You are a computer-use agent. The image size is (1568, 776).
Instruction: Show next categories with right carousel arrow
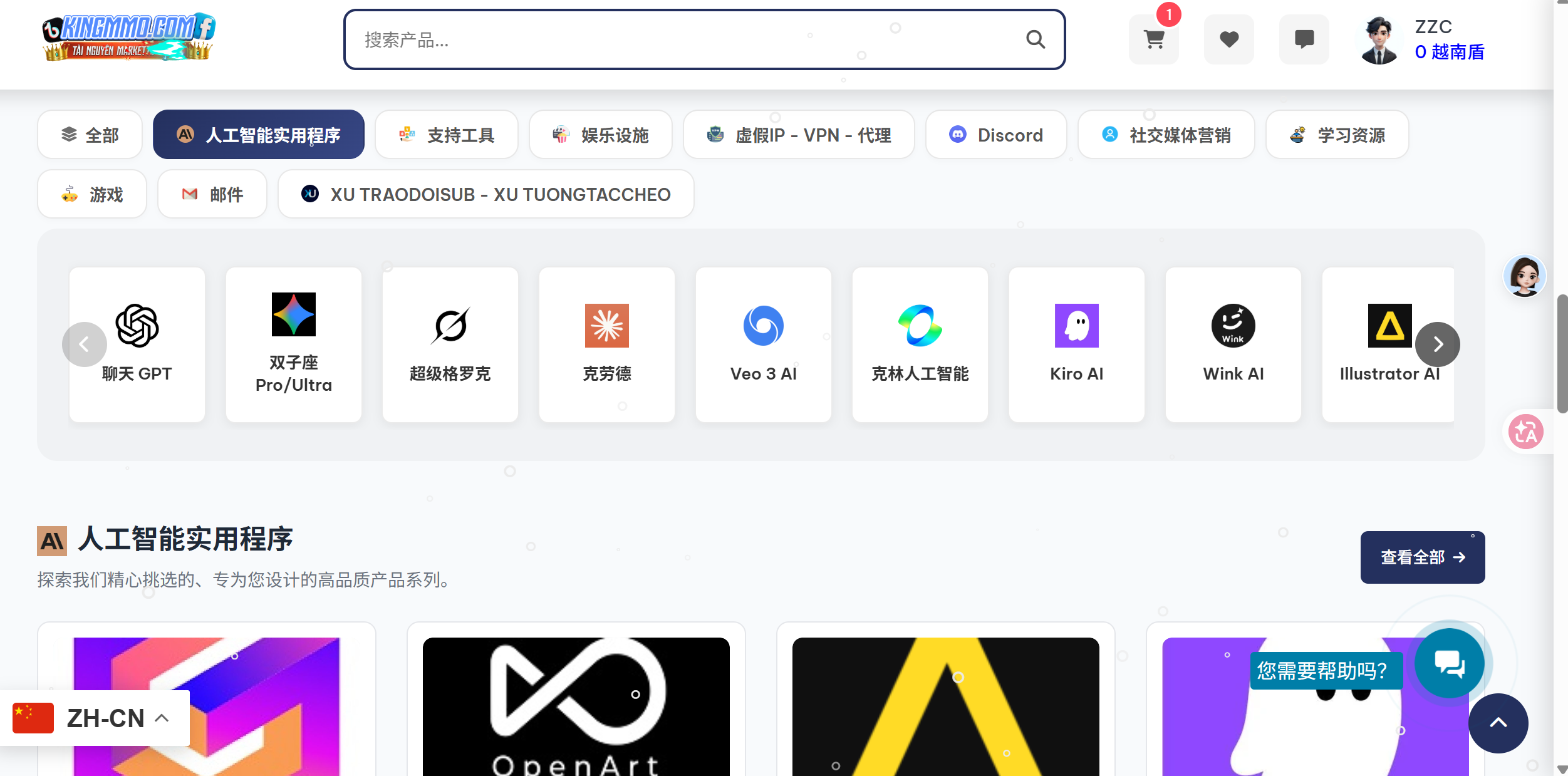tap(1438, 344)
